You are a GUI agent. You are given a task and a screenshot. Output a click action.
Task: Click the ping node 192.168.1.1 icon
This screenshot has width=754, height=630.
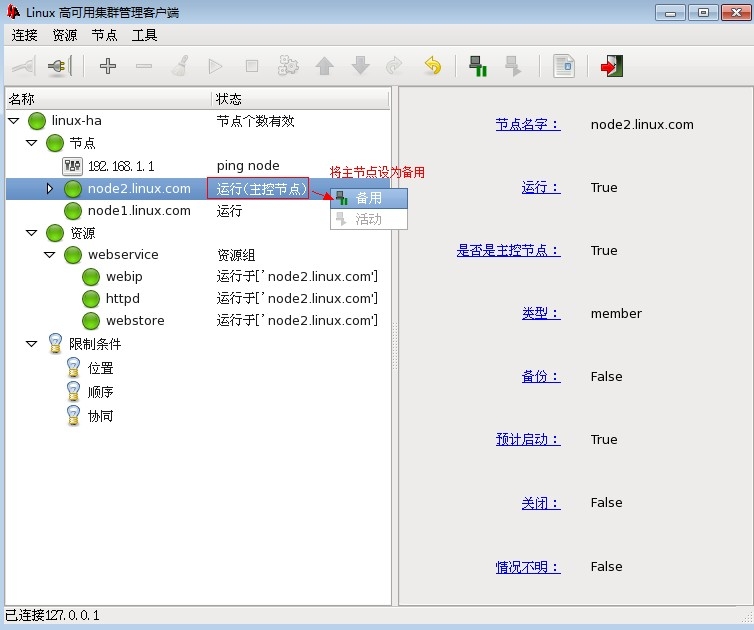point(72,166)
